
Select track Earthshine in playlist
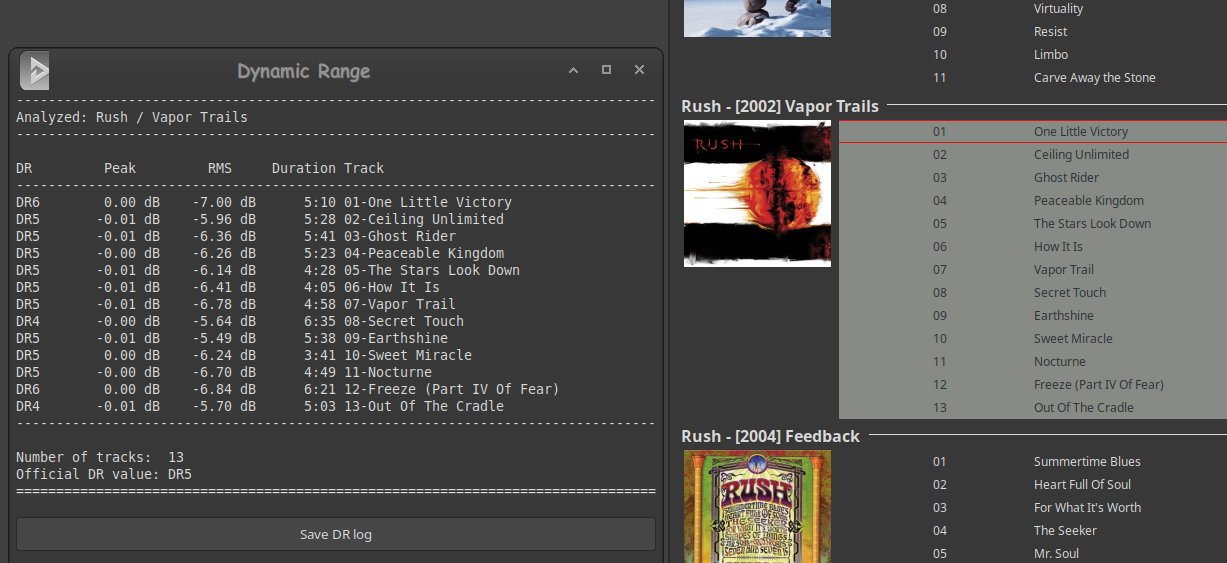[1033, 315]
